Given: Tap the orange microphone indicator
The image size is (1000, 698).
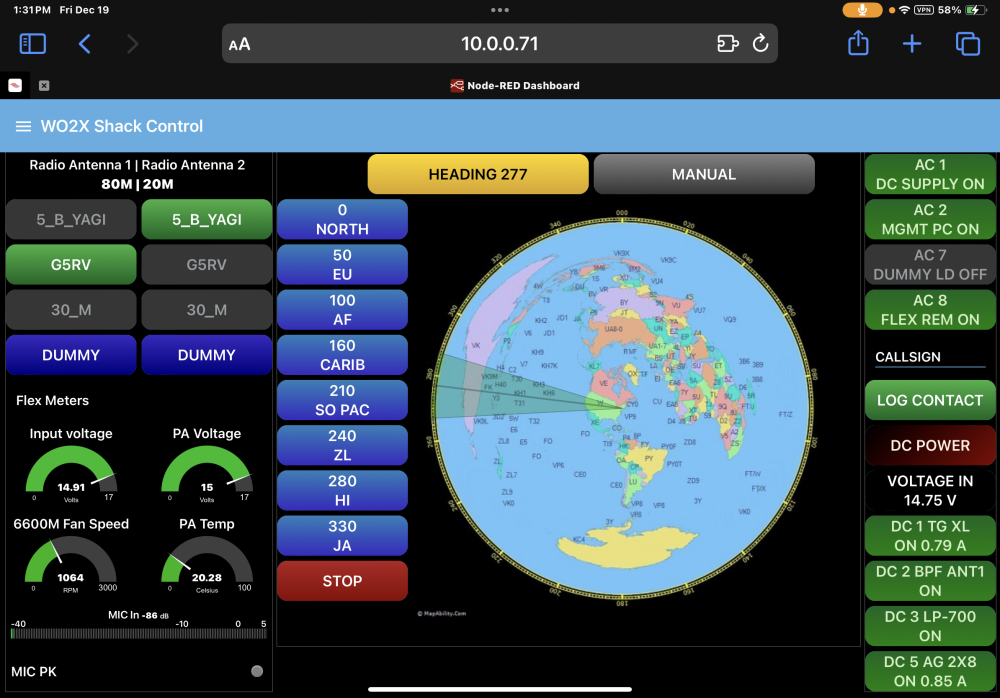Looking at the screenshot, I should [862, 10].
